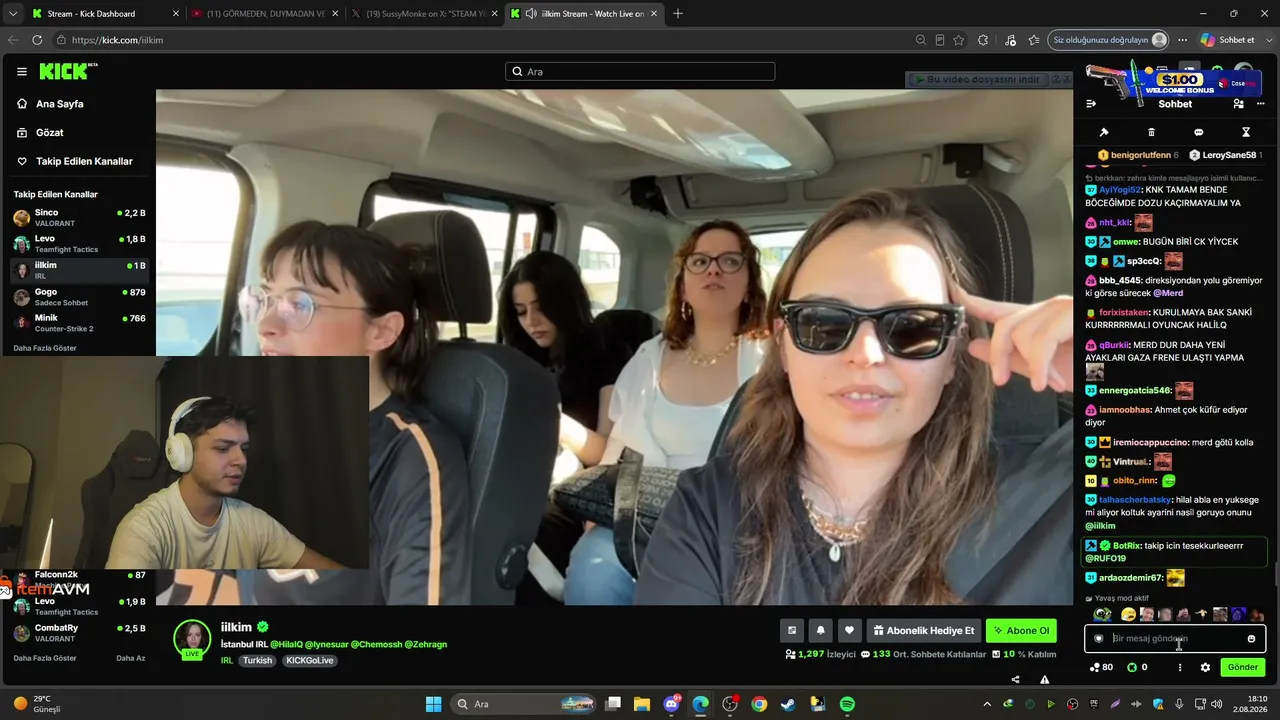Open chat users list icon
Viewport: 1280px width, 720px height.
tap(1238, 104)
